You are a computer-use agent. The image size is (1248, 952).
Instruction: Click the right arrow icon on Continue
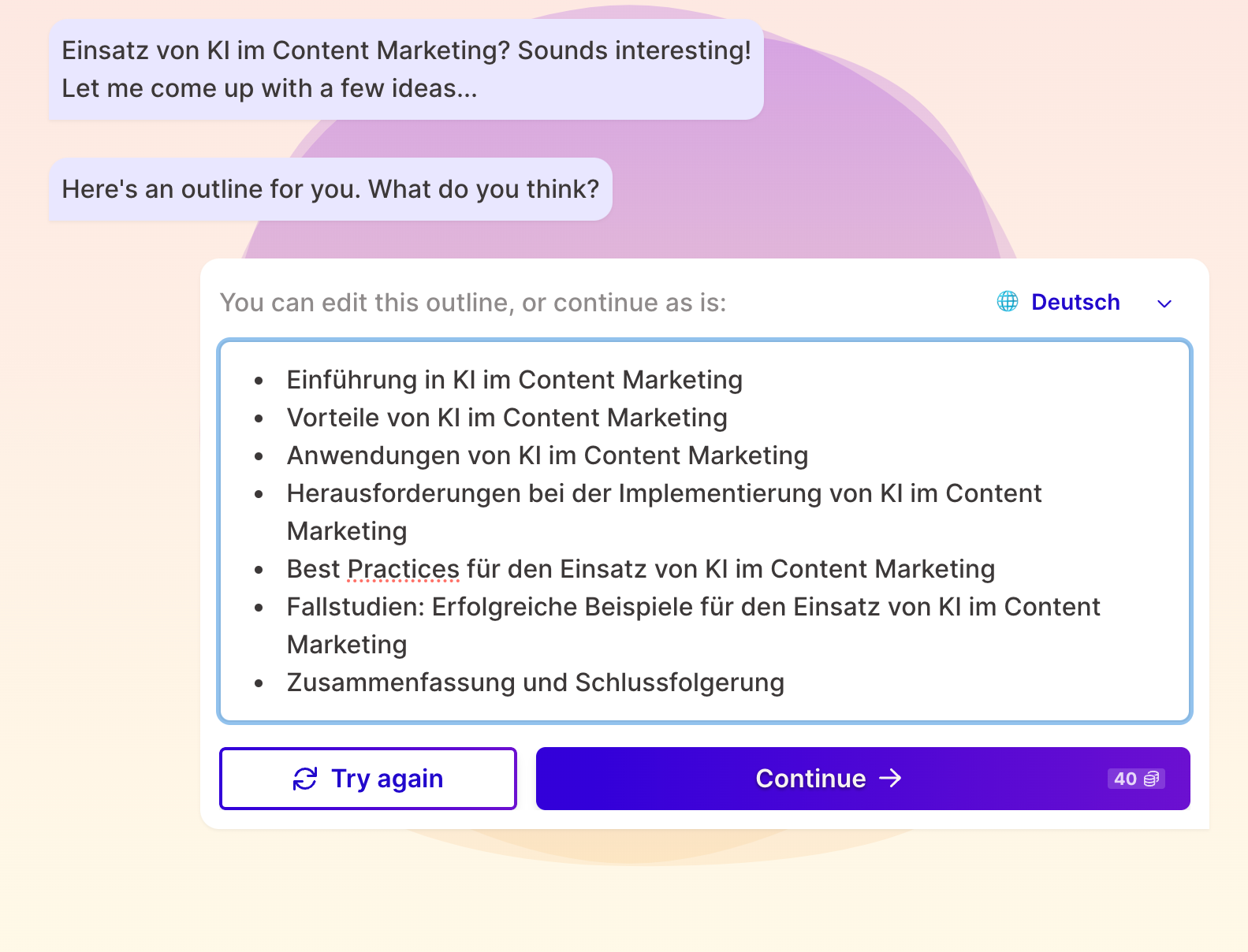coord(891,779)
